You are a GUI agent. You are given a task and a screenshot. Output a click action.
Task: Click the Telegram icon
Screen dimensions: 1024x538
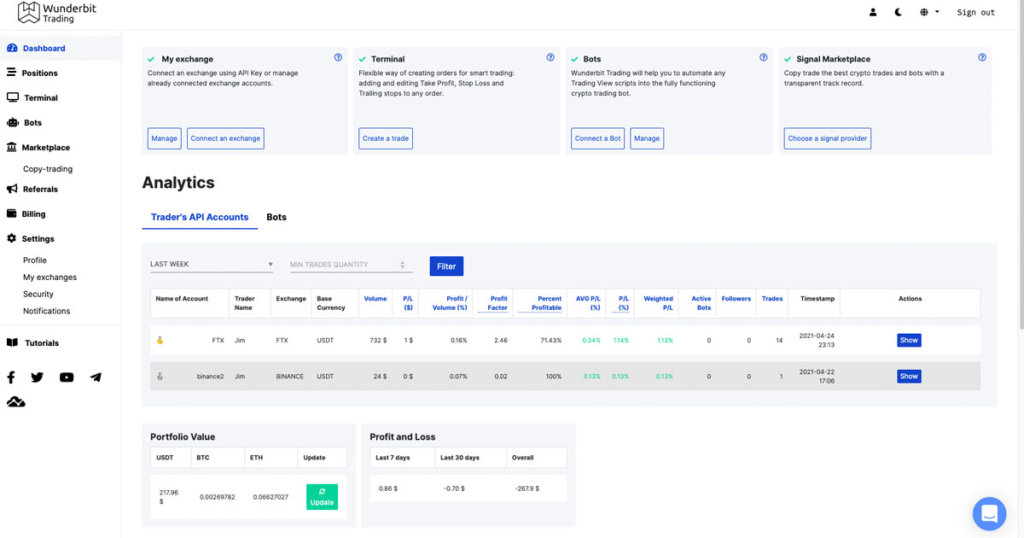tap(95, 377)
